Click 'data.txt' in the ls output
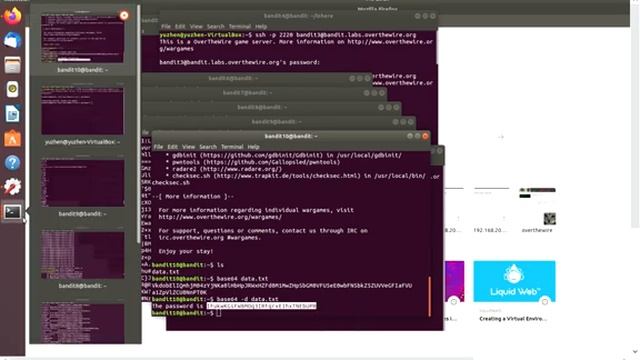Screen dimensions: 640x360 [165, 271]
